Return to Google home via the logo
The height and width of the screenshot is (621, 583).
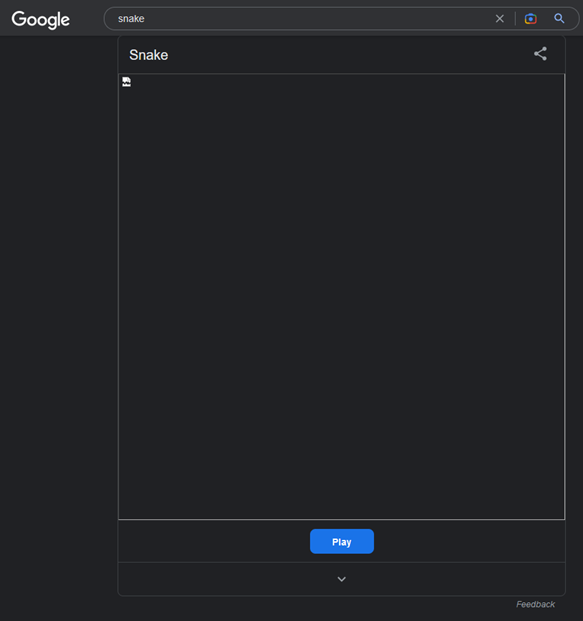click(x=40, y=19)
